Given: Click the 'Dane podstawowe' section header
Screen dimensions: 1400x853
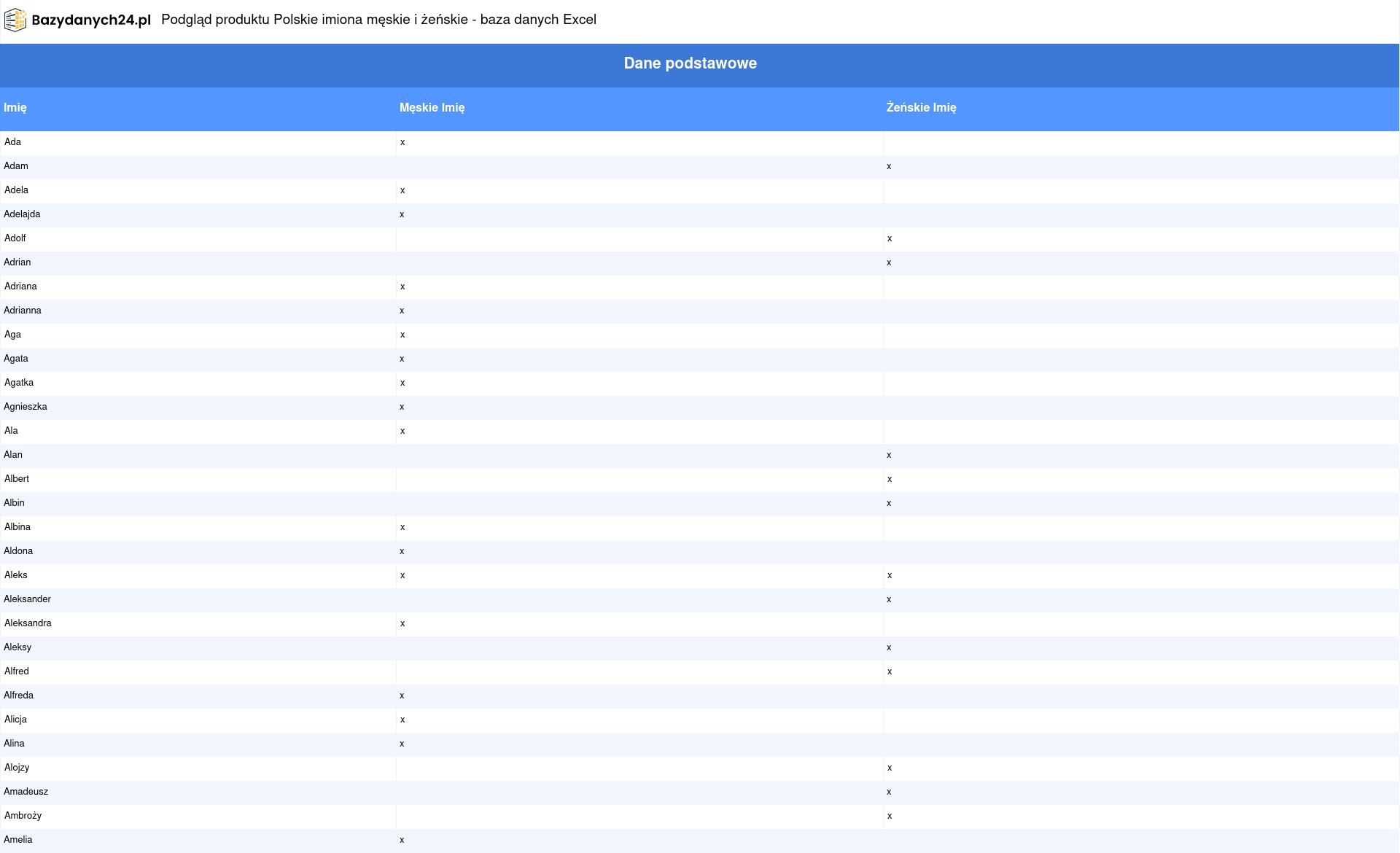Looking at the screenshot, I should pos(690,63).
